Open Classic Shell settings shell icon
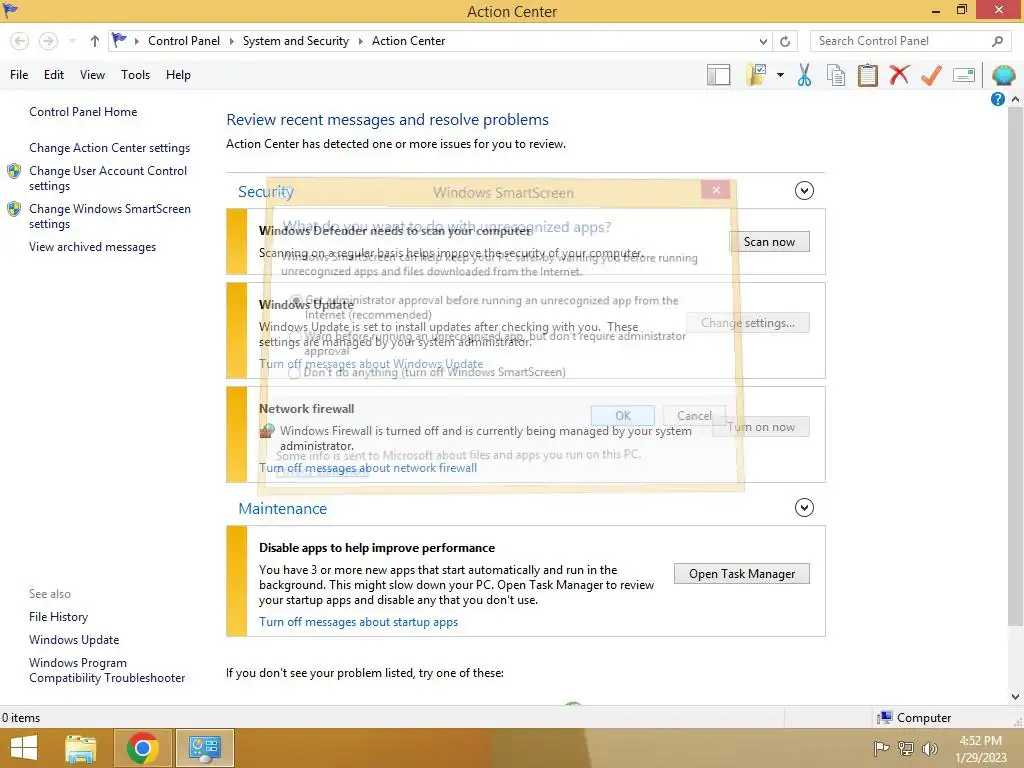Image resolution: width=1024 pixels, height=768 pixels. (1003, 75)
